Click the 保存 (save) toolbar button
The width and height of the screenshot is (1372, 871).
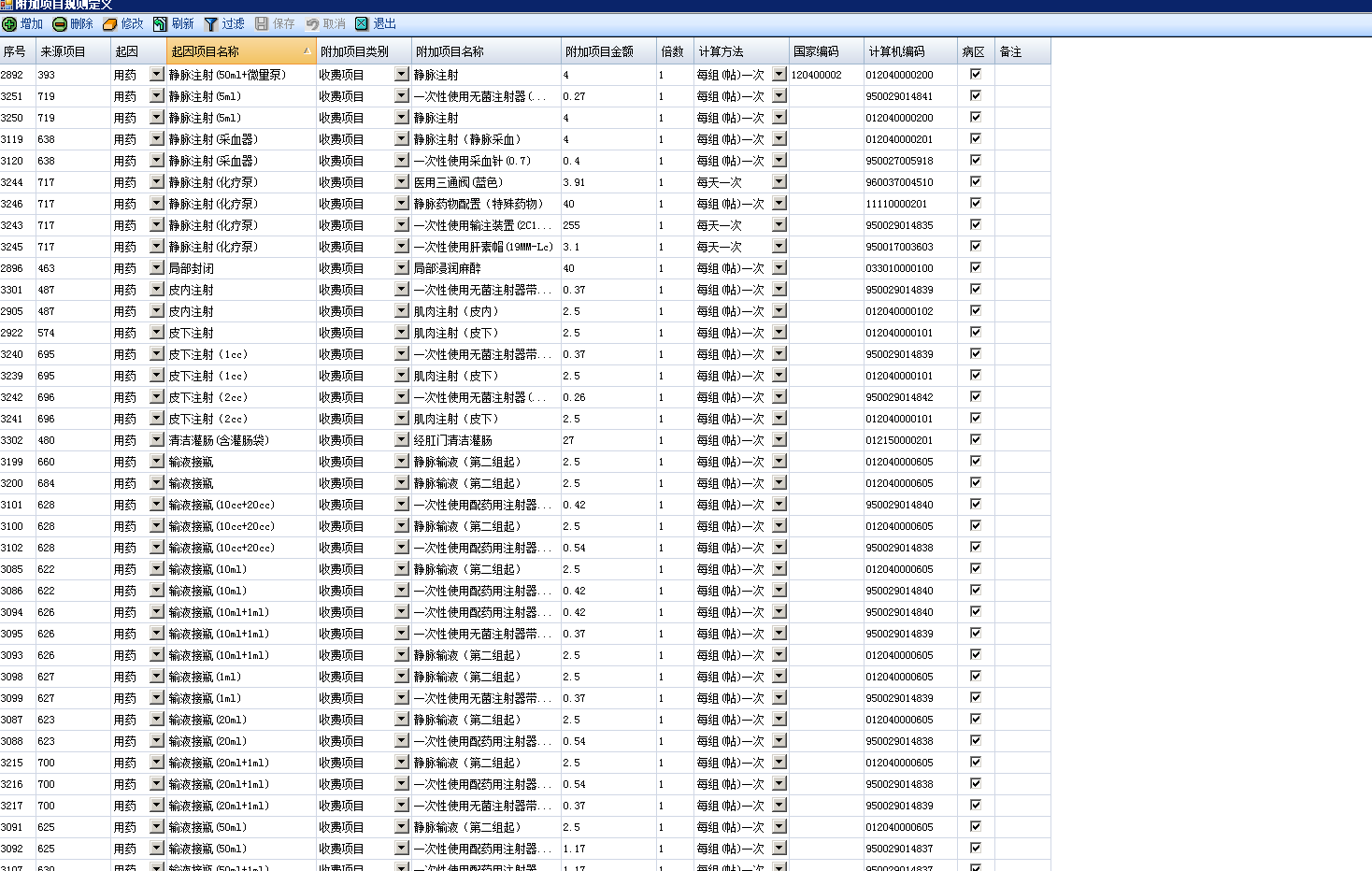pyautogui.click(x=275, y=24)
